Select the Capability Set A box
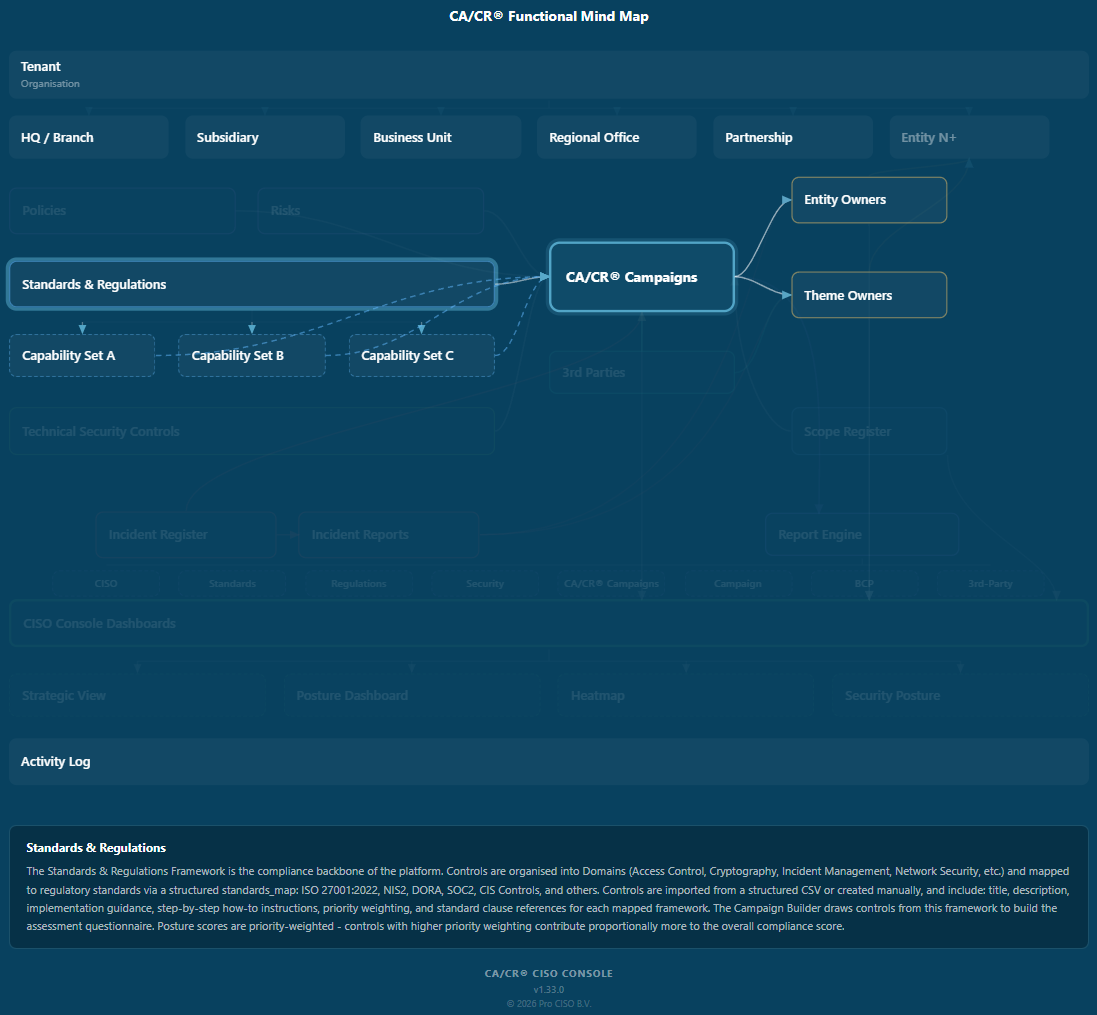1097x1015 pixels. [82, 355]
